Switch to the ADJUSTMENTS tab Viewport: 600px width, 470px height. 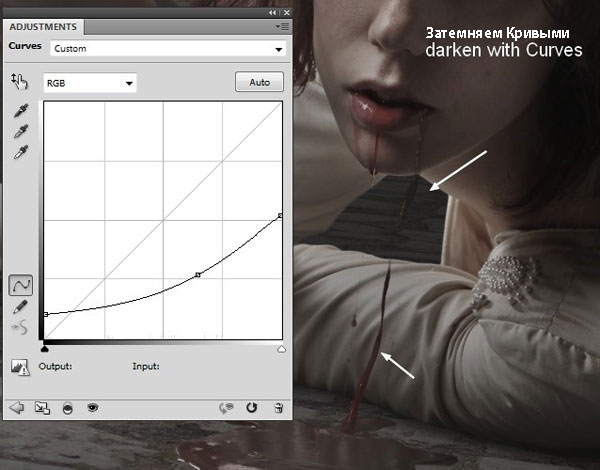[43, 27]
